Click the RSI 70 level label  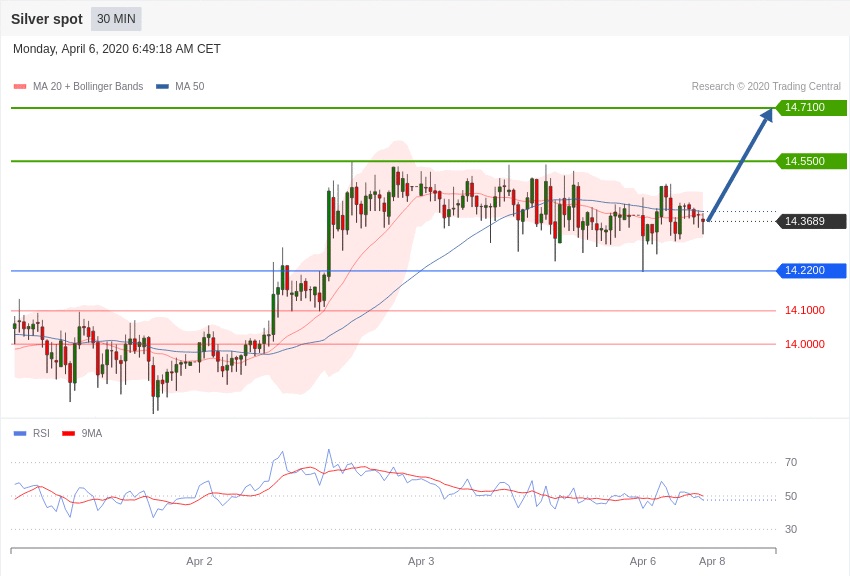click(791, 462)
